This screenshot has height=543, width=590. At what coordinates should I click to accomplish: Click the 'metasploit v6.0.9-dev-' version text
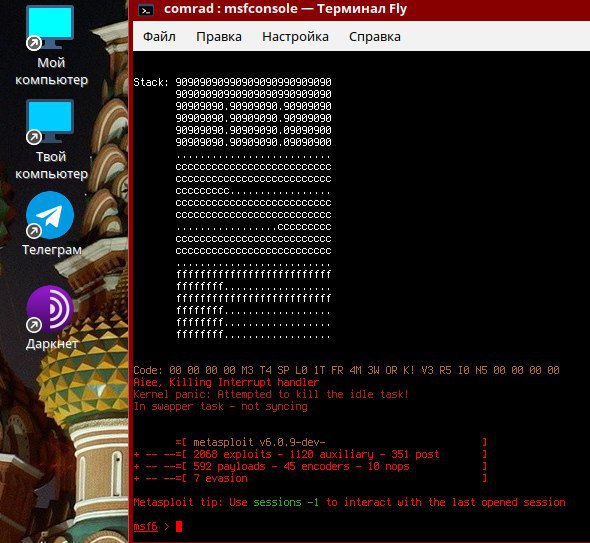tap(259, 443)
